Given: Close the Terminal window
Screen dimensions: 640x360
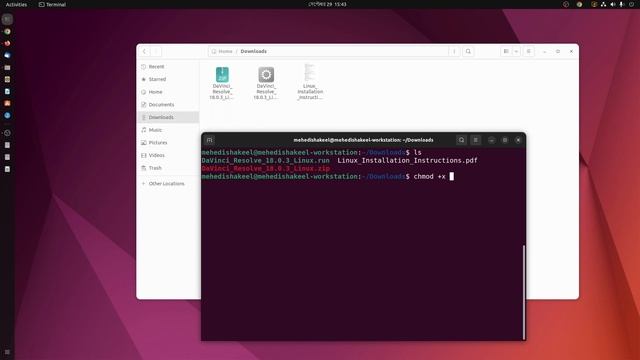Looking at the screenshot, I should tap(518, 140).
